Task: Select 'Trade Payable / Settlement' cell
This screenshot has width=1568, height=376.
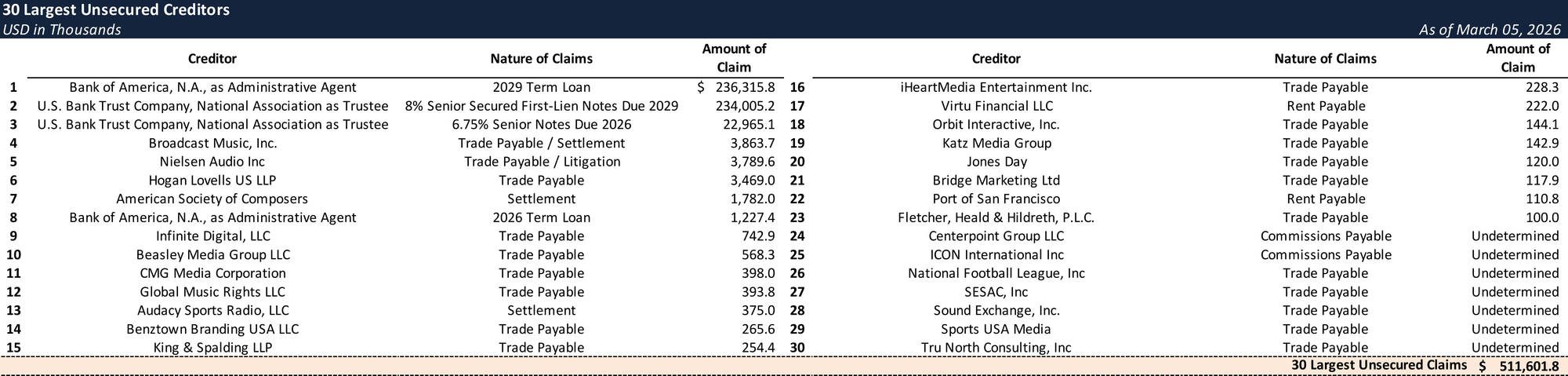Action: (x=542, y=143)
